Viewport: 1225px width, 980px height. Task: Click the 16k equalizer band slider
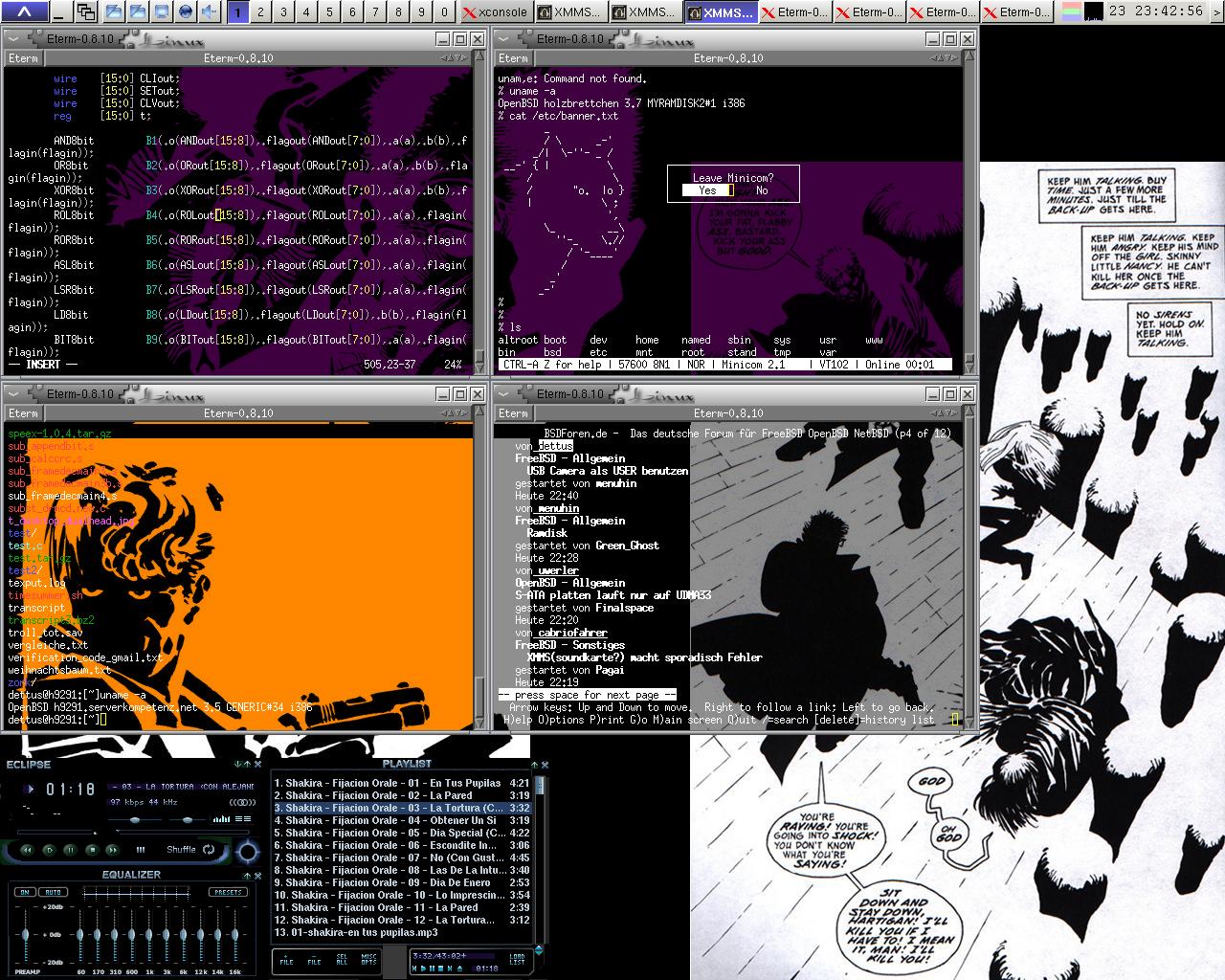[234, 935]
